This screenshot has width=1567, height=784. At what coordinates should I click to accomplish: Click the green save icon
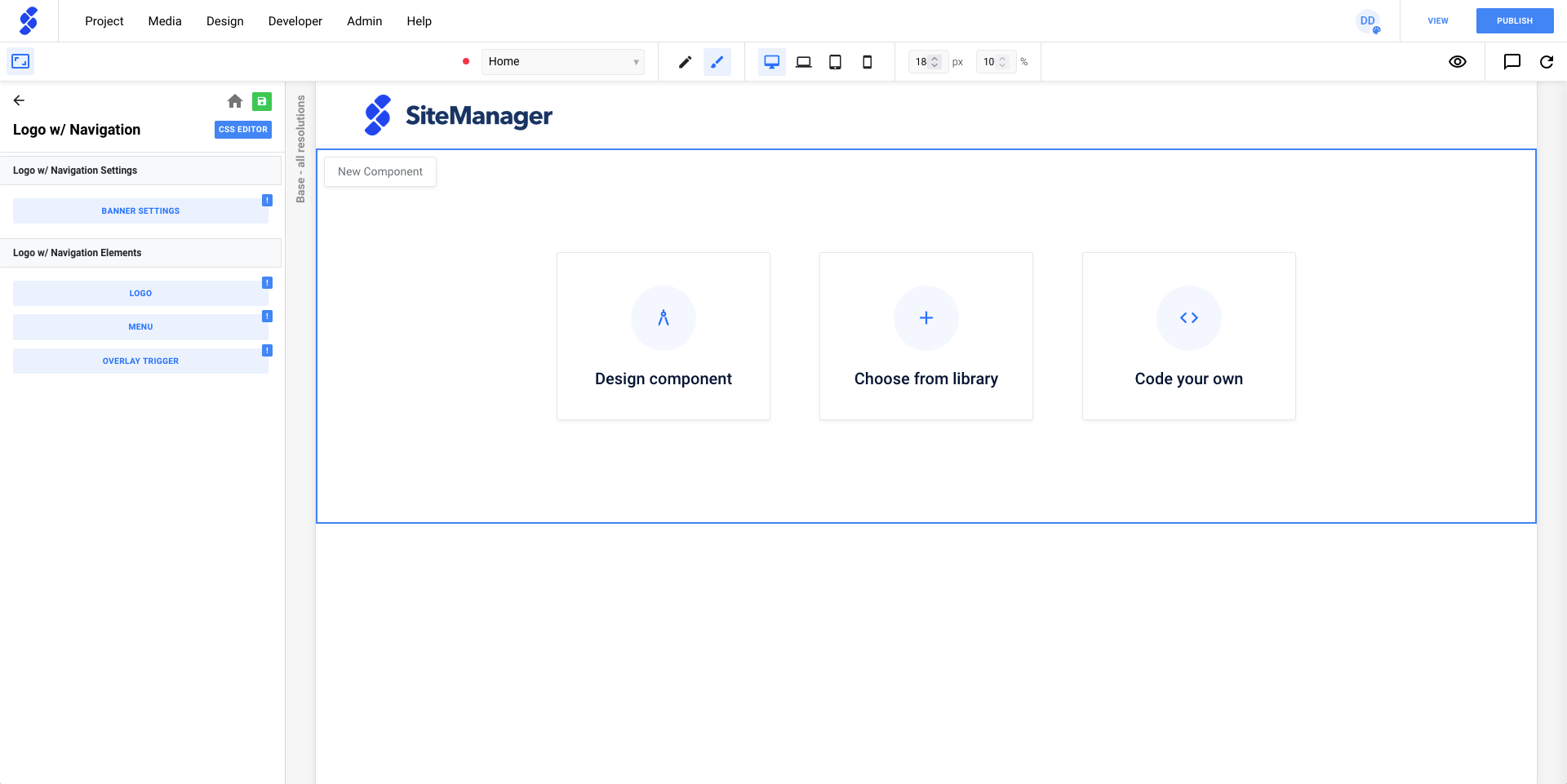[262, 101]
